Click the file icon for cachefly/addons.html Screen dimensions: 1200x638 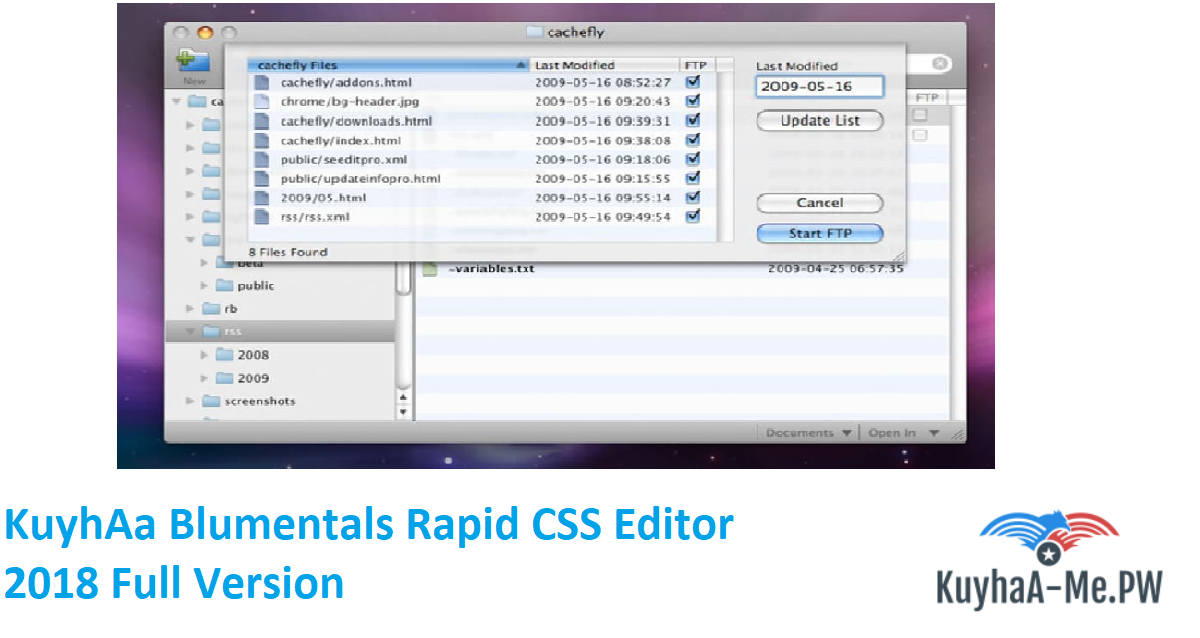coord(262,83)
